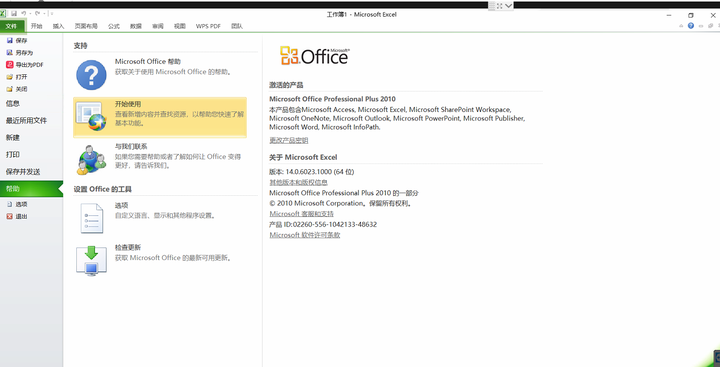720x367 pixels.
Task: Click the version text 14.0.6023.1000 (64 位)
Action: click(320, 172)
